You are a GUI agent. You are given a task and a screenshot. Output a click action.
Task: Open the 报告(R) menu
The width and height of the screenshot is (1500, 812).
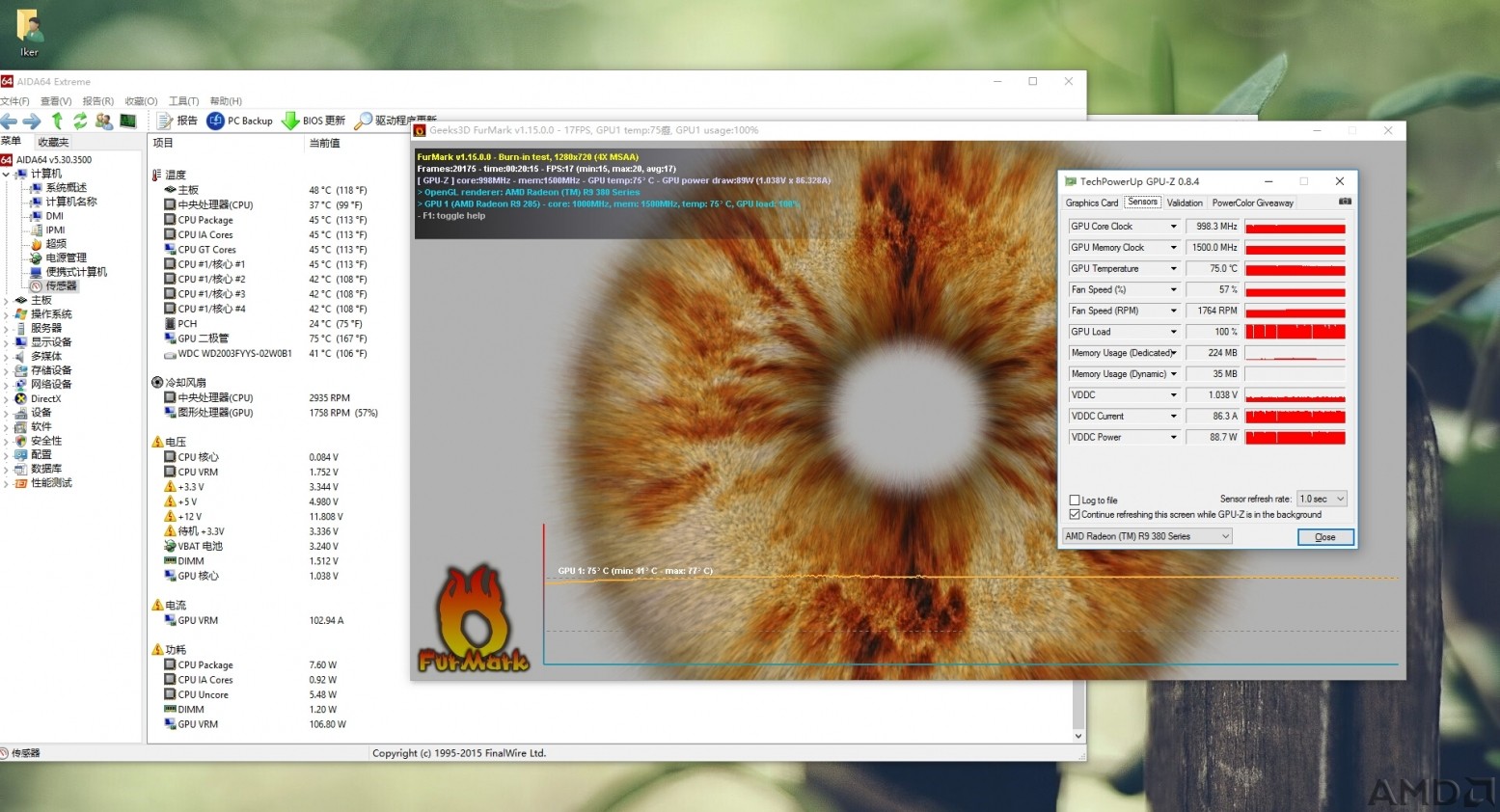[x=98, y=101]
